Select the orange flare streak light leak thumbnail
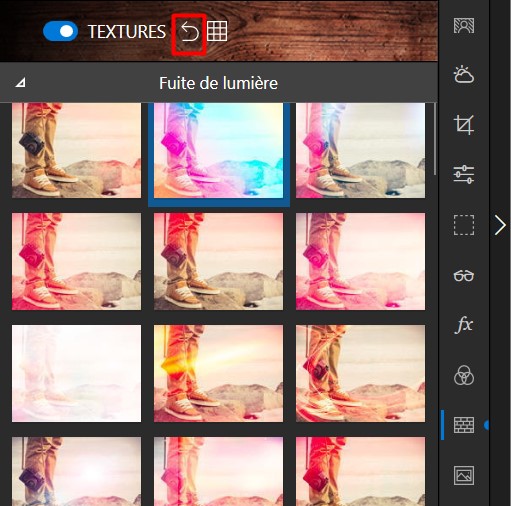This screenshot has width=511, height=506. tap(218, 373)
